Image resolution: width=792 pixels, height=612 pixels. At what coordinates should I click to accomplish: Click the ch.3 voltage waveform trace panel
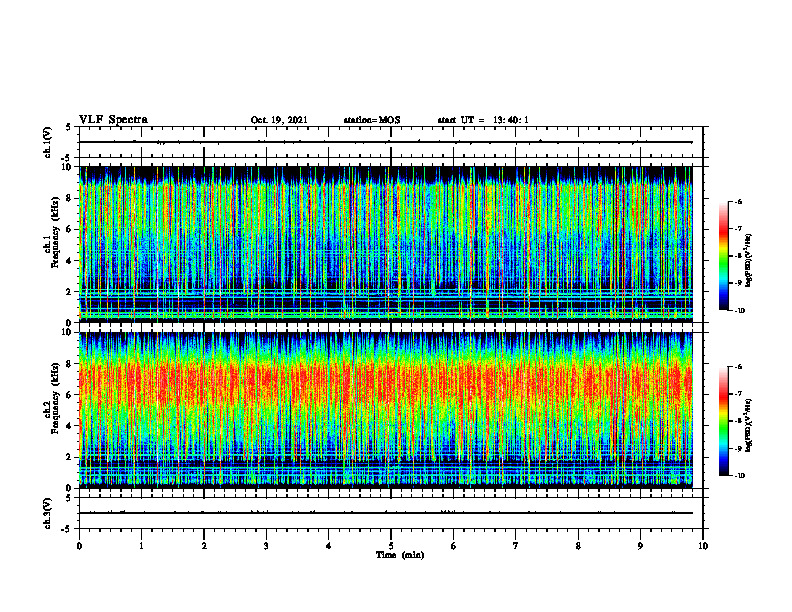pos(391,513)
